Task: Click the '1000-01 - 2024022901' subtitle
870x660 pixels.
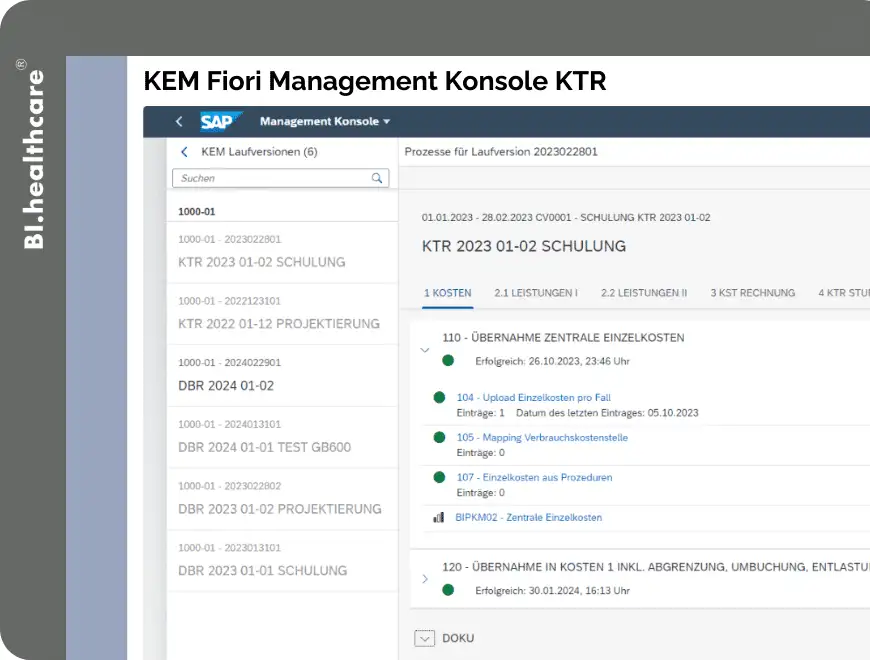Action: 230,362
